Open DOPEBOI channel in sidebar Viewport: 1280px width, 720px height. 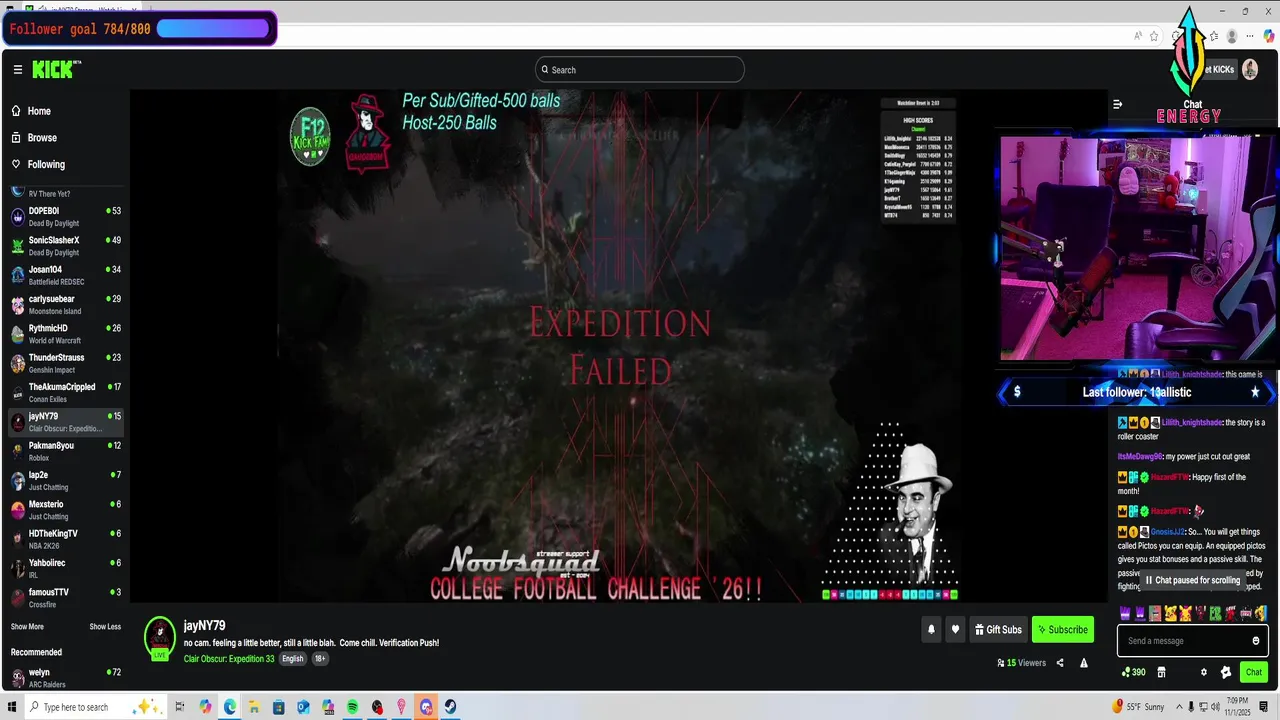65,217
